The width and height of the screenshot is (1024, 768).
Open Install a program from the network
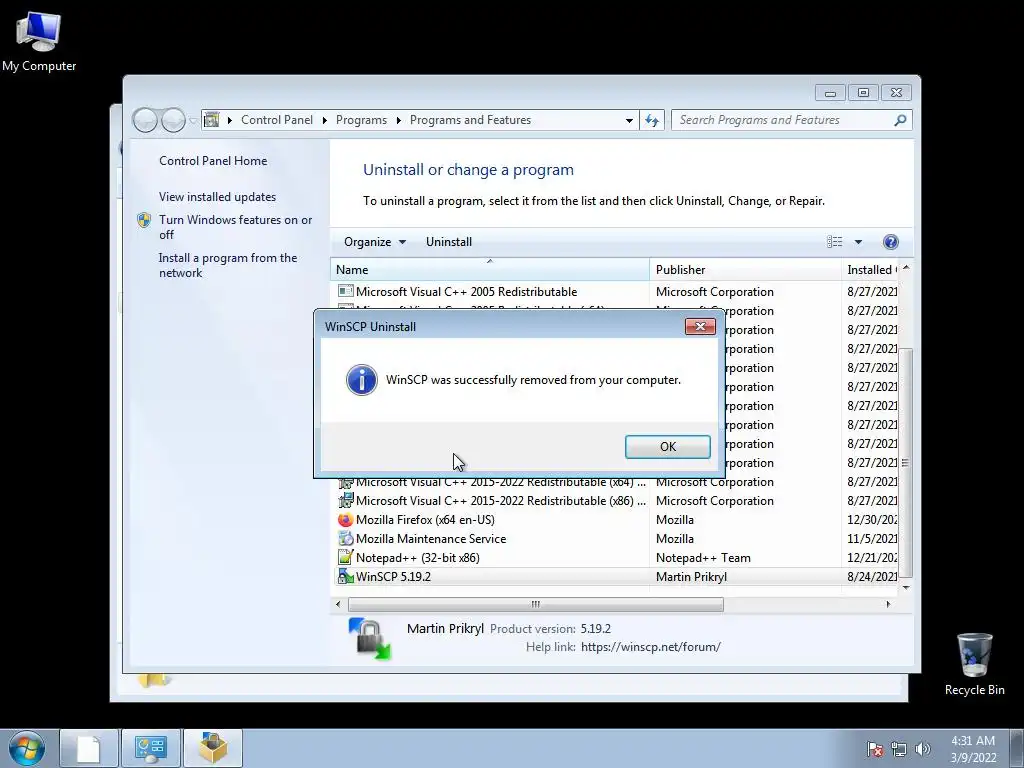pos(228,265)
